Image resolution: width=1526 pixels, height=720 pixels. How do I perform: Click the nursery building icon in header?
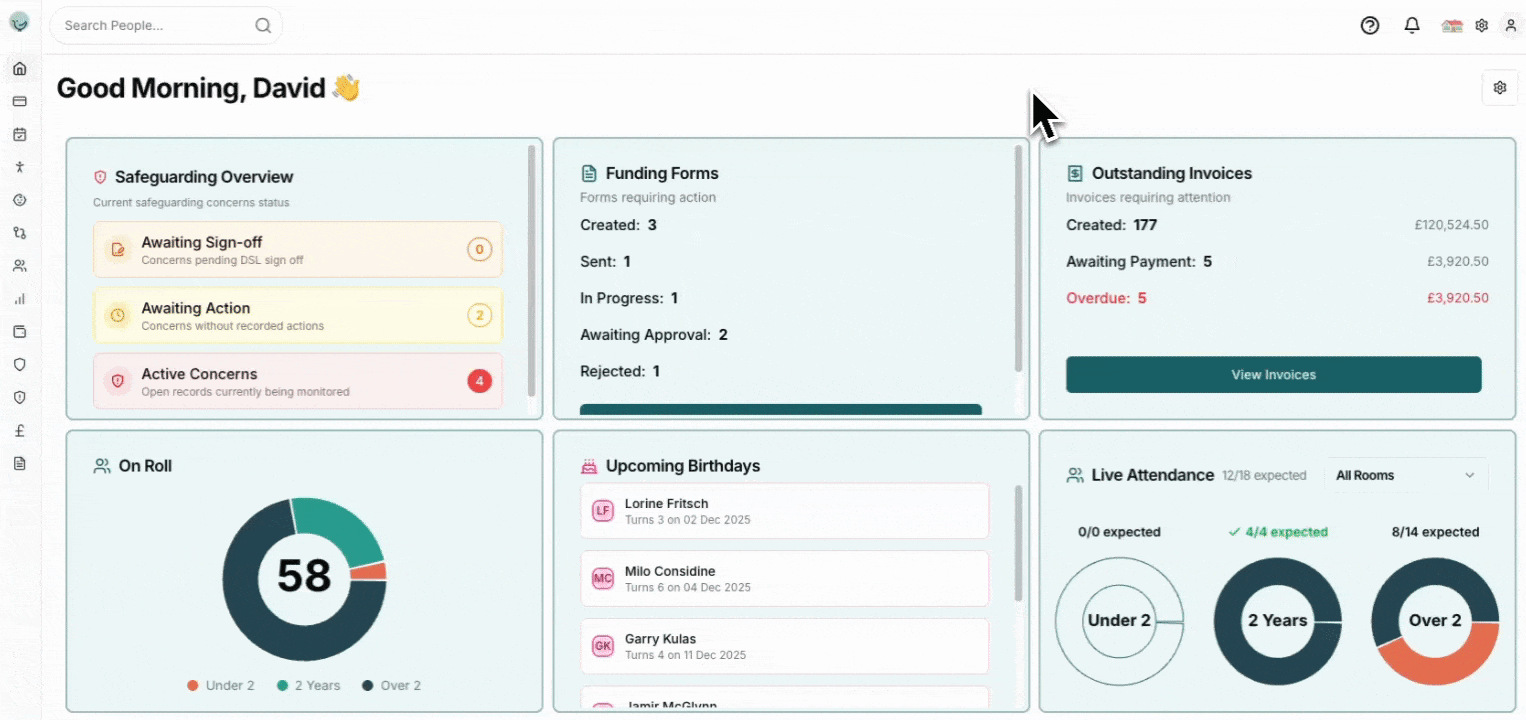pyautogui.click(x=1452, y=26)
